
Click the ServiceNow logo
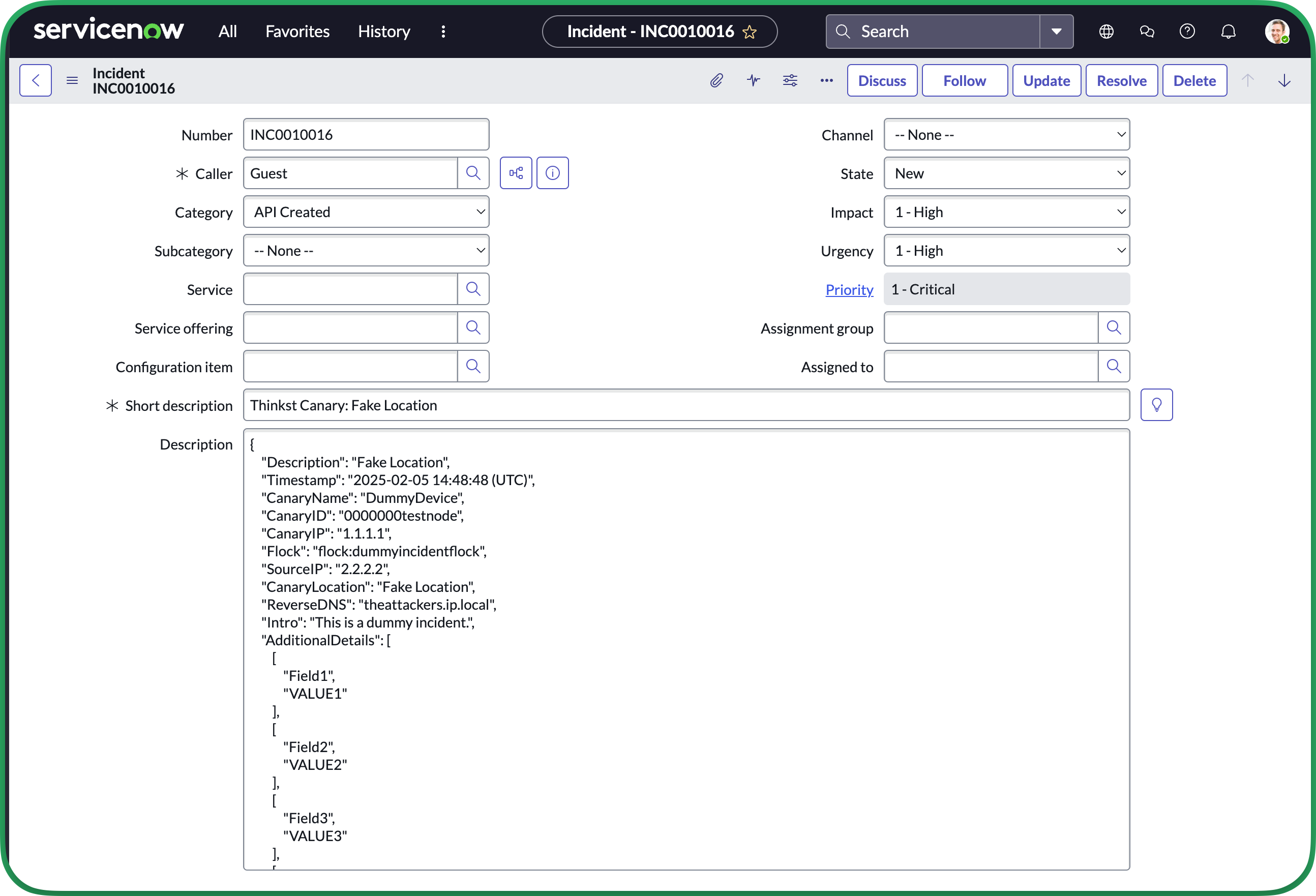coord(109,29)
